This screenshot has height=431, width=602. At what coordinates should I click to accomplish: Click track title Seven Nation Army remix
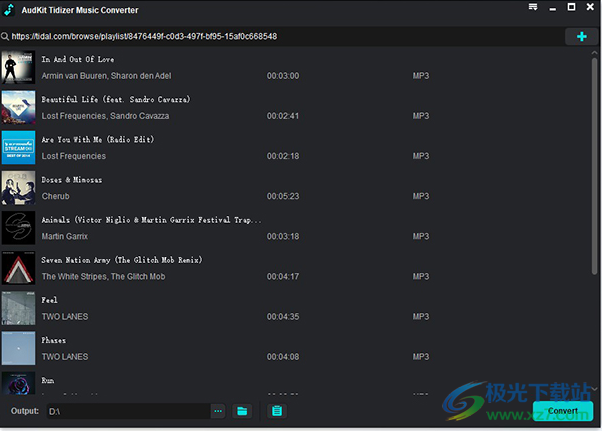click(122, 260)
